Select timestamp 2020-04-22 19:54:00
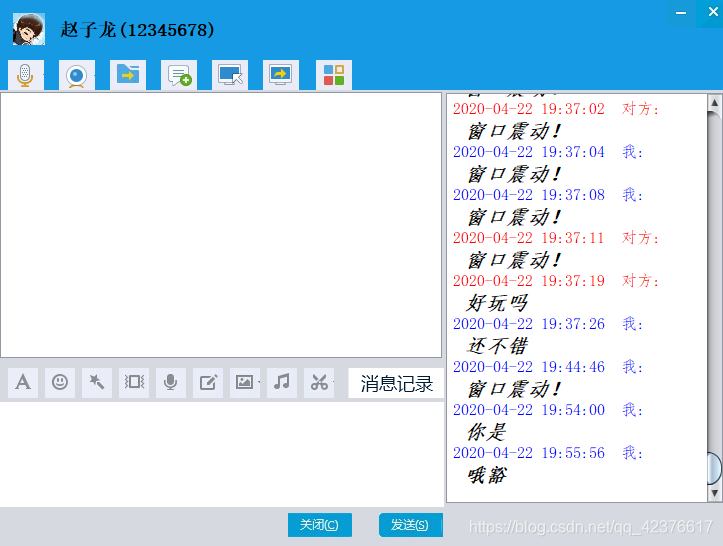 [528, 410]
